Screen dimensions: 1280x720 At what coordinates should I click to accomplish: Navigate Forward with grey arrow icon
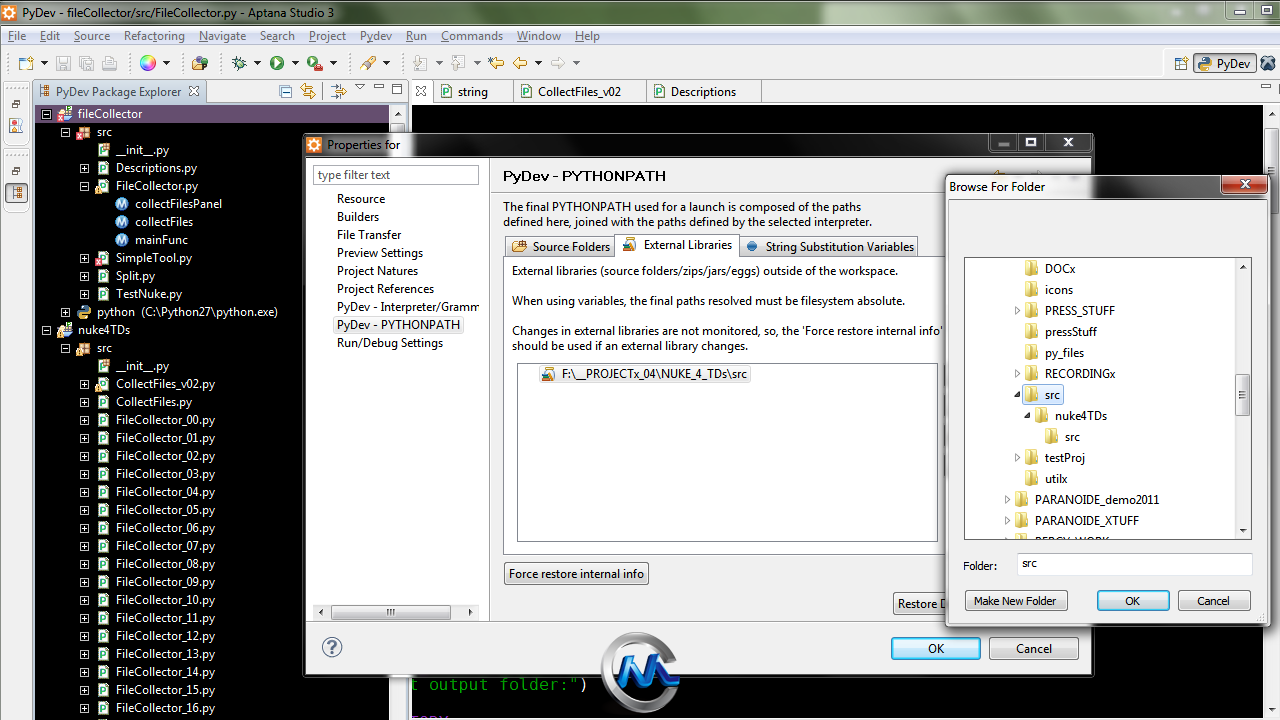tap(557, 63)
